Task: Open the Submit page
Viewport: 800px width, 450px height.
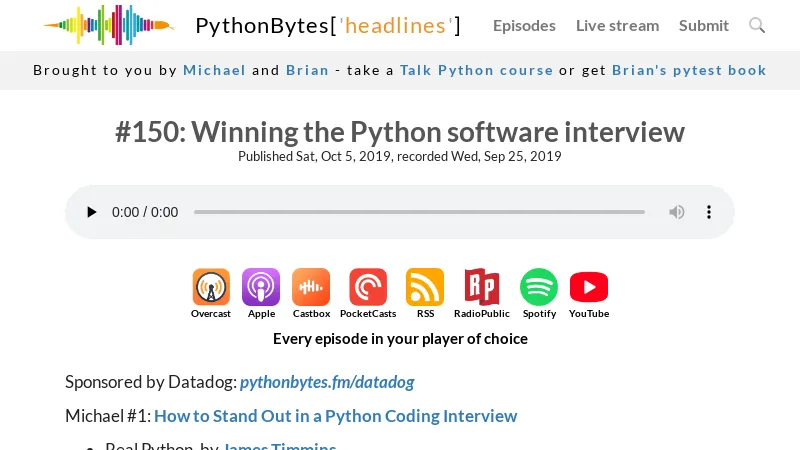Action: click(704, 25)
